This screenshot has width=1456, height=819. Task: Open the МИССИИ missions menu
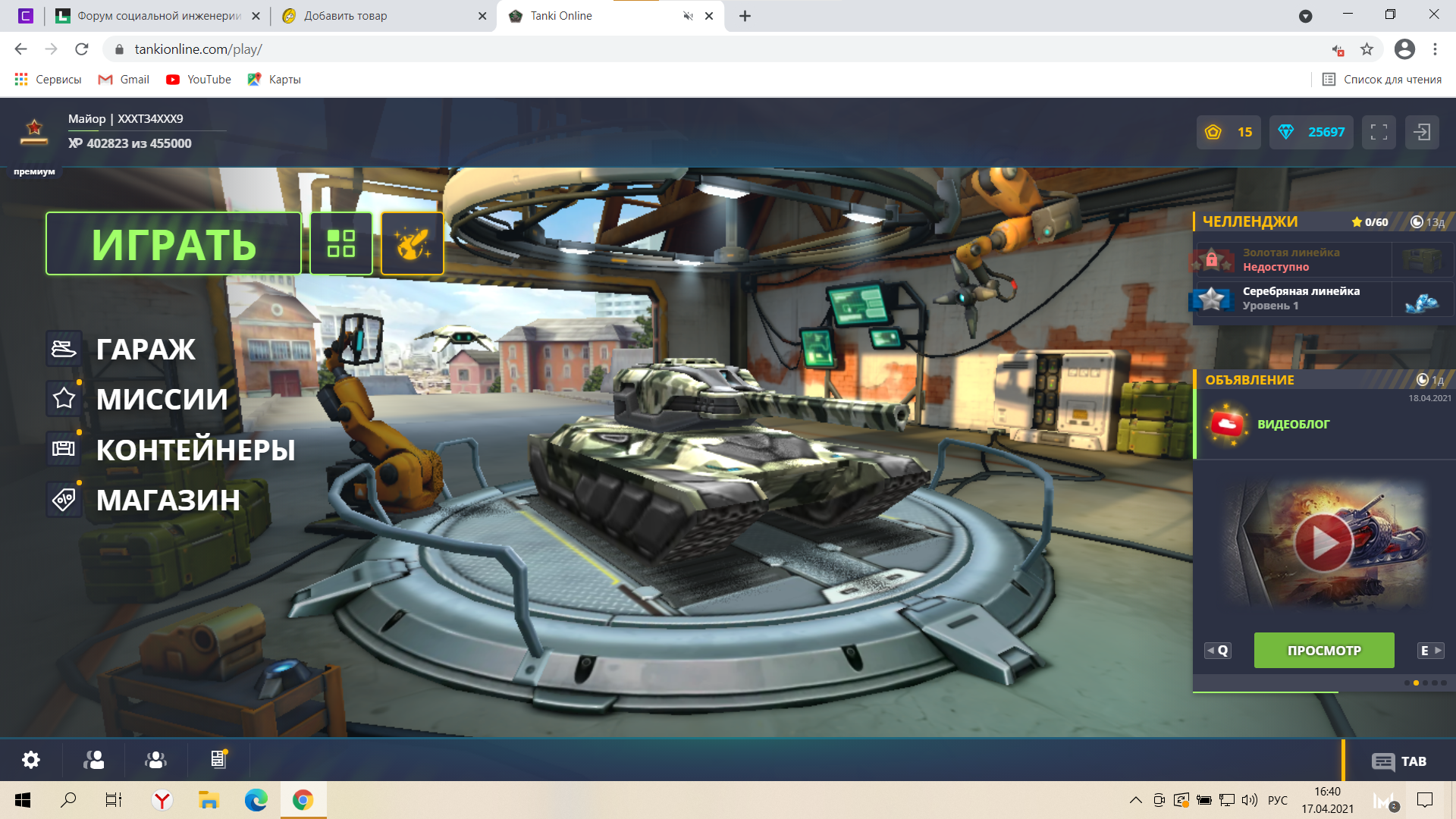click(162, 399)
